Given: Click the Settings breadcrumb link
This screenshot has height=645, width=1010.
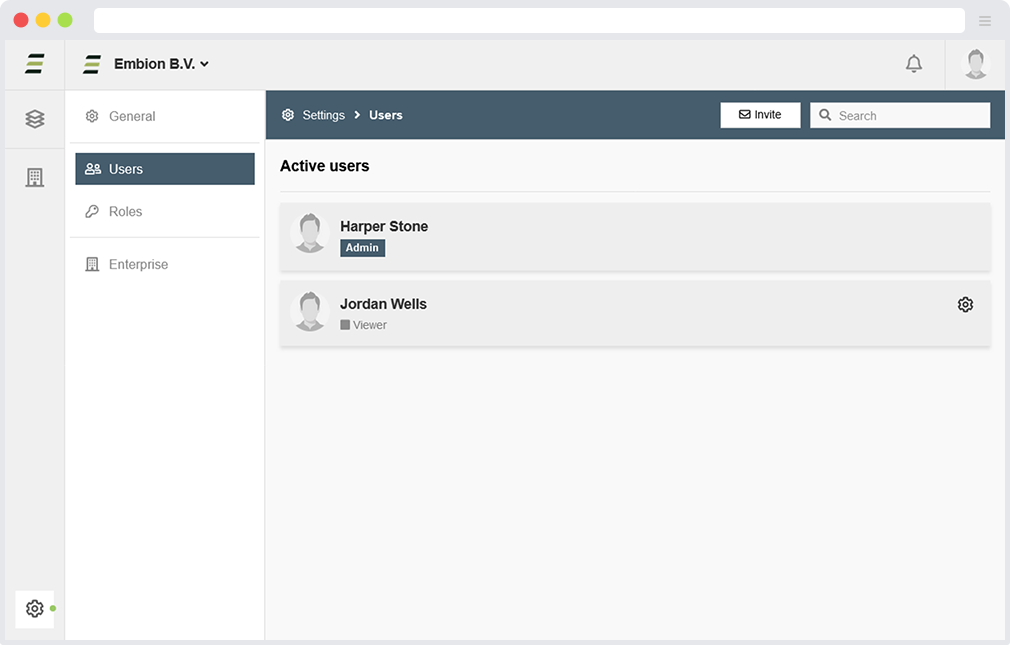Looking at the screenshot, I should (x=323, y=116).
